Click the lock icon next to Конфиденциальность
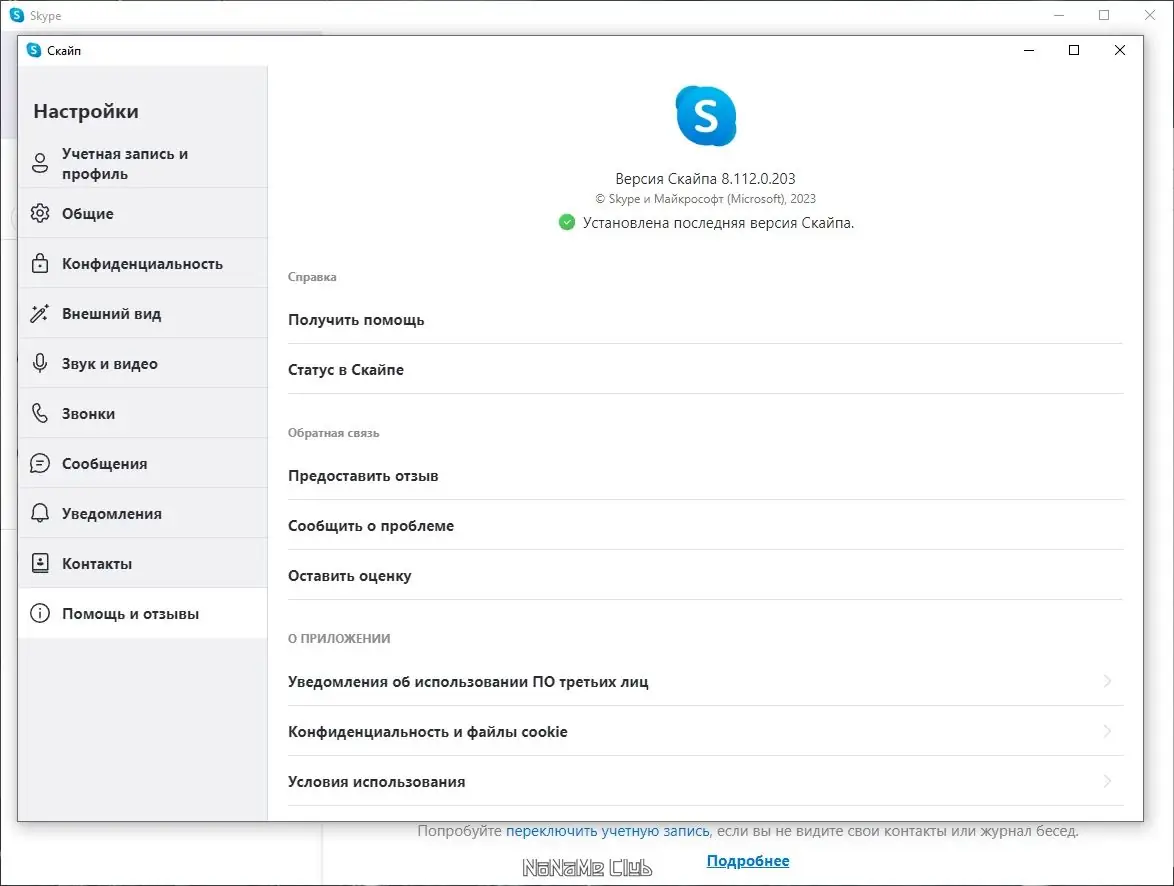 (40, 263)
